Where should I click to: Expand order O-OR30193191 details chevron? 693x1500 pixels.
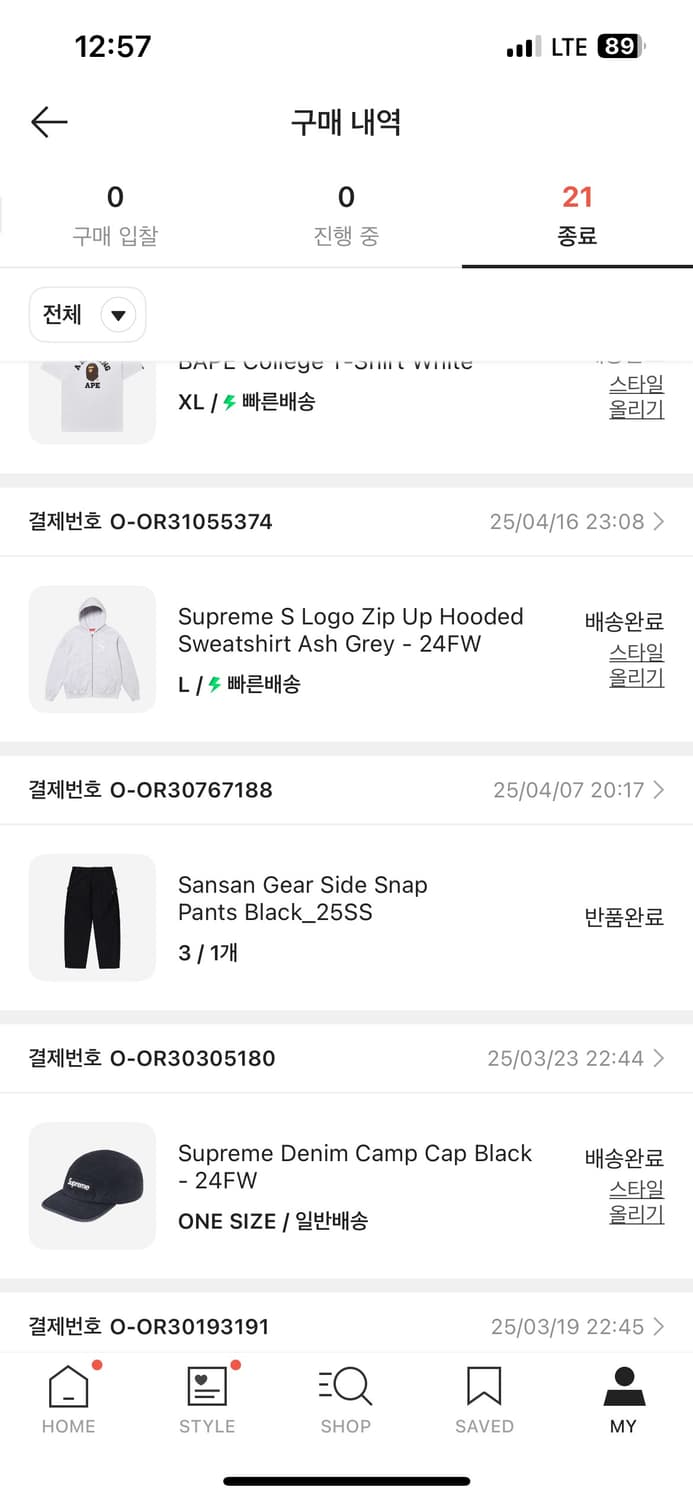click(x=658, y=1327)
